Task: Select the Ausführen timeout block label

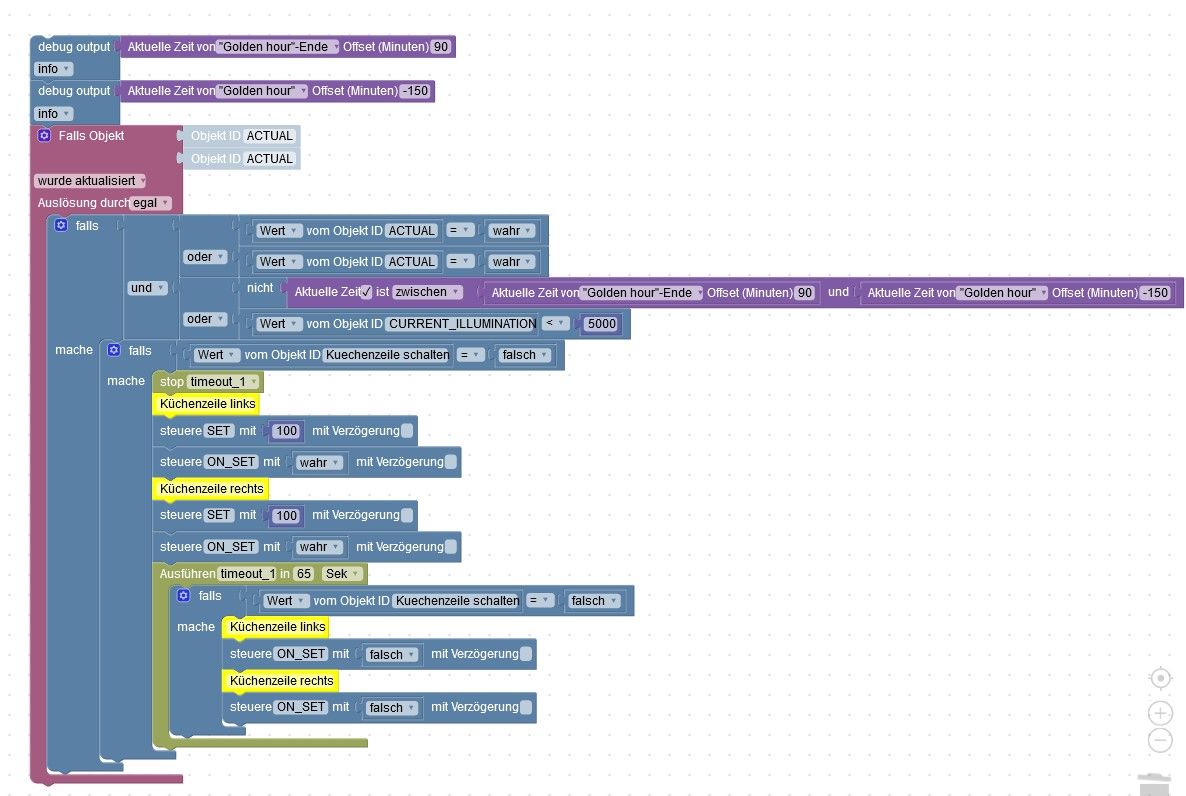Action: coord(188,574)
